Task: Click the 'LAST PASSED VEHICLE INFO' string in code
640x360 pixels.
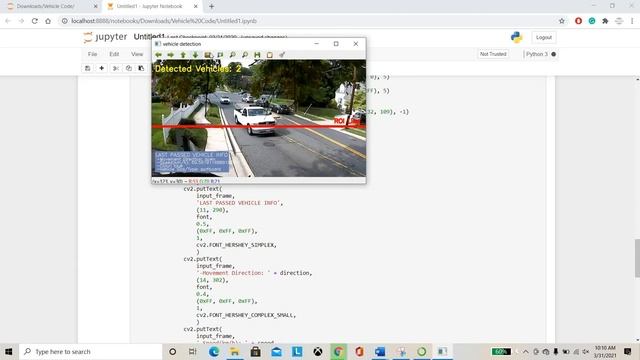Action: click(239, 203)
